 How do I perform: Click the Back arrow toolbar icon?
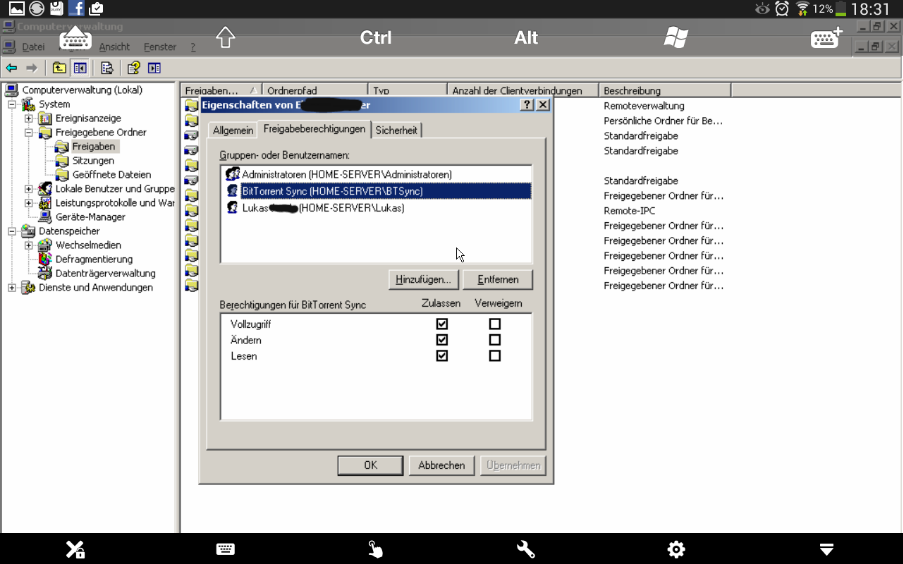tap(12, 68)
